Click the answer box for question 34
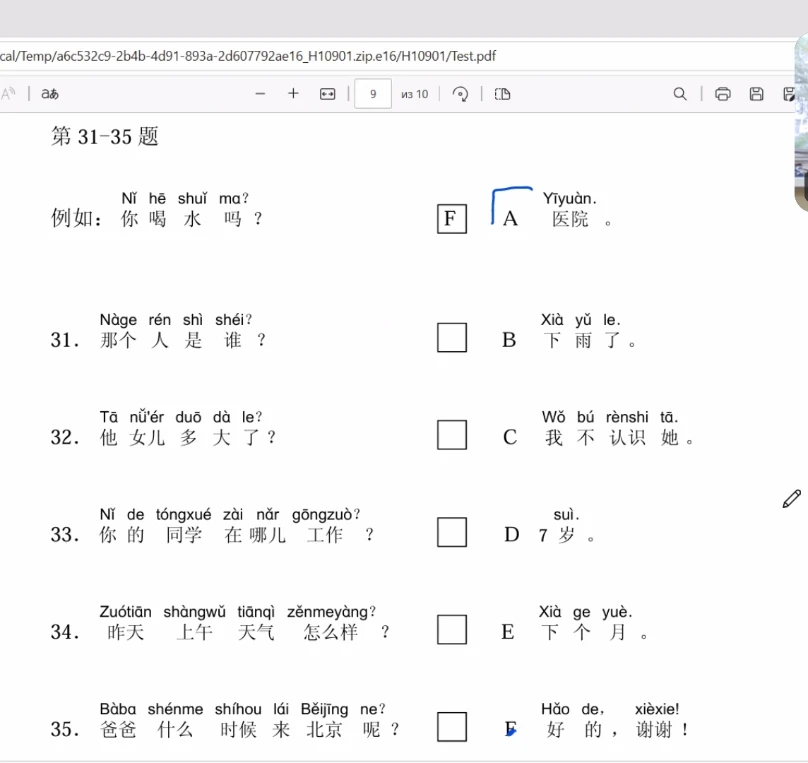This screenshot has width=808, height=763. (x=452, y=630)
